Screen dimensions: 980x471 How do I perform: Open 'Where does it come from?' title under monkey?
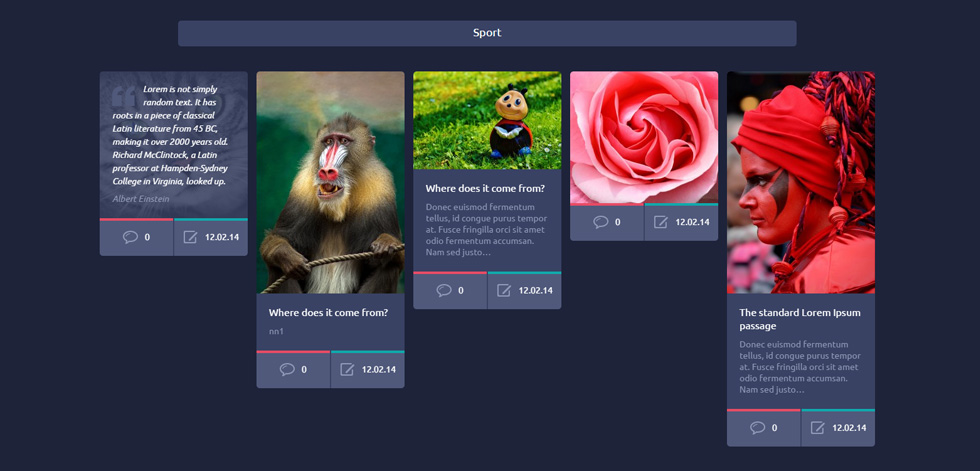(329, 313)
